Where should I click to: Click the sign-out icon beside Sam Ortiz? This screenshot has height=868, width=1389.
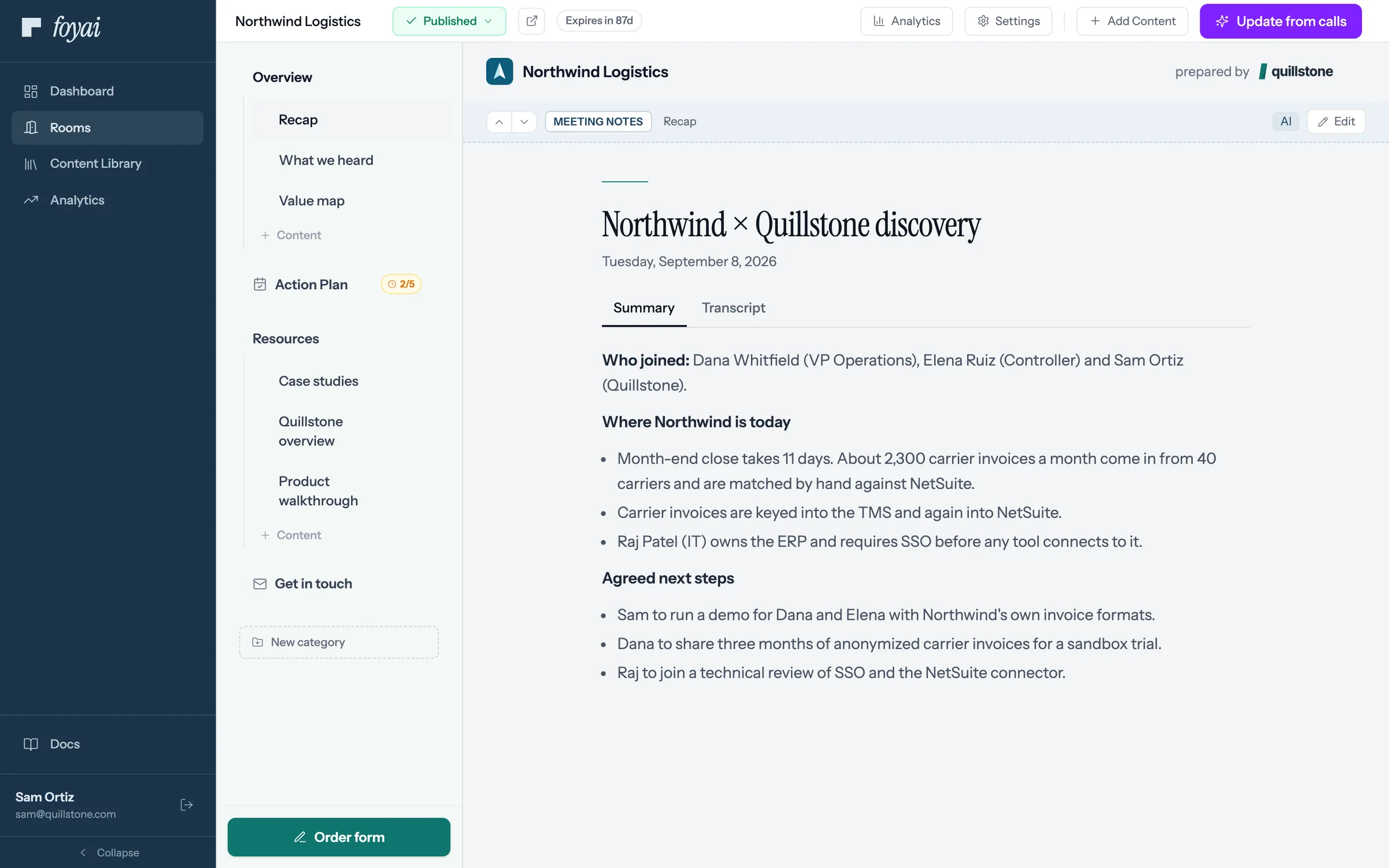[186, 805]
